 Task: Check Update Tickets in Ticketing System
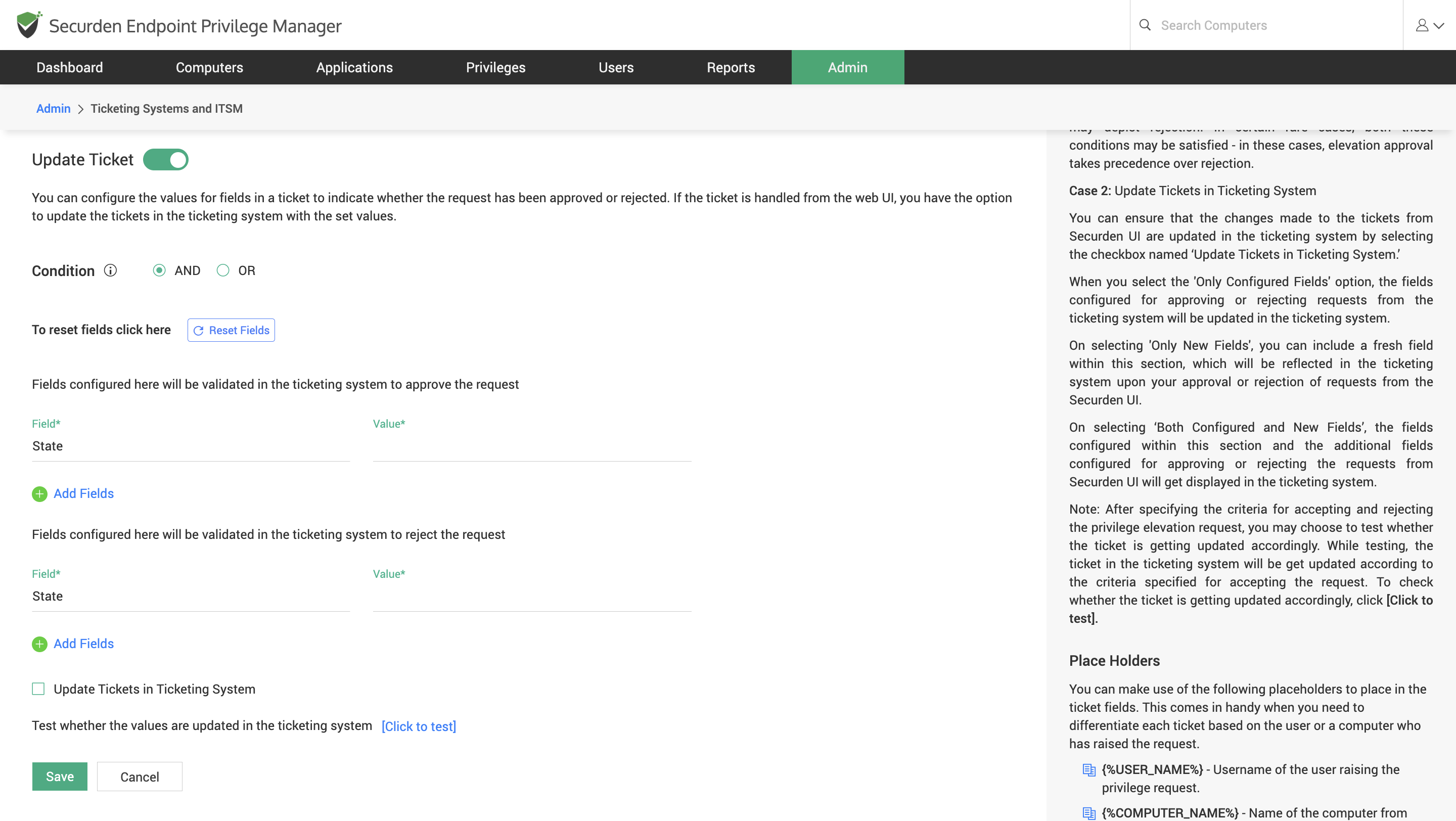[x=38, y=689]
